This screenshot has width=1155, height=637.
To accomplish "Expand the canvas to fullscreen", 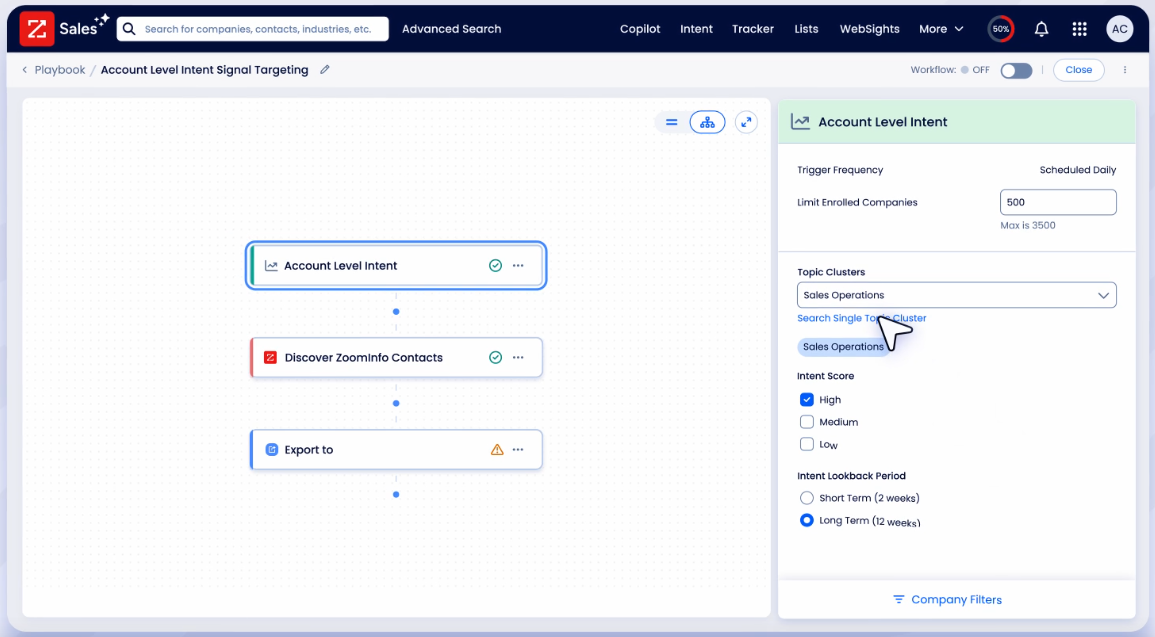I will (745, 122).
